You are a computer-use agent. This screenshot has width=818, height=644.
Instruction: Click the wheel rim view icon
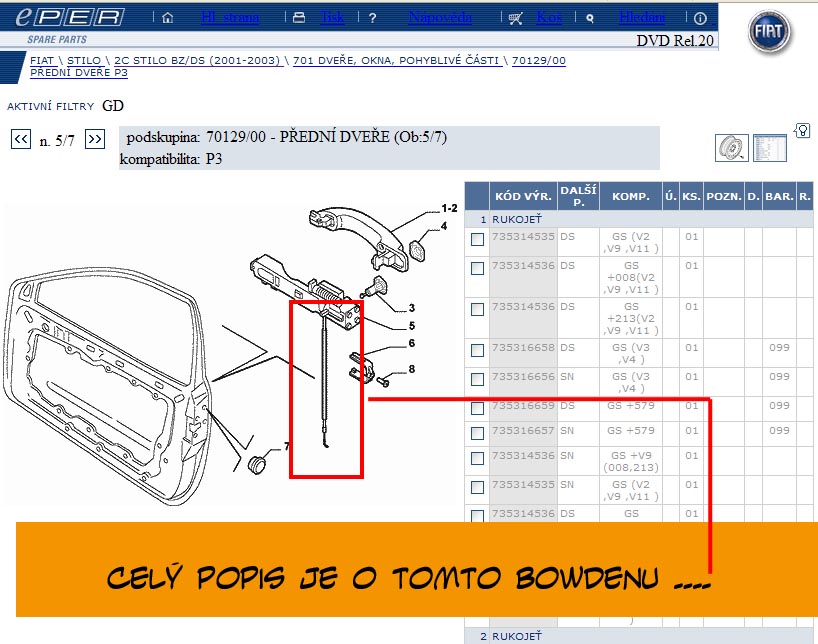(732, 149)
